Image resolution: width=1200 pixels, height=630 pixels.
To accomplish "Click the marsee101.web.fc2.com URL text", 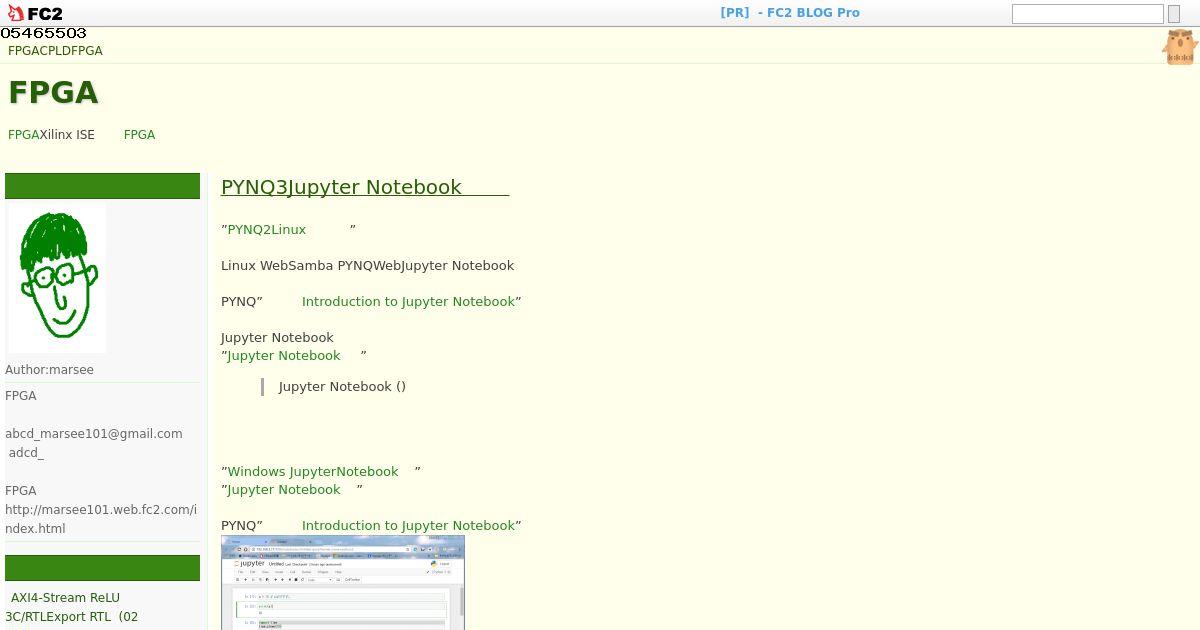I will coord(101,519).
